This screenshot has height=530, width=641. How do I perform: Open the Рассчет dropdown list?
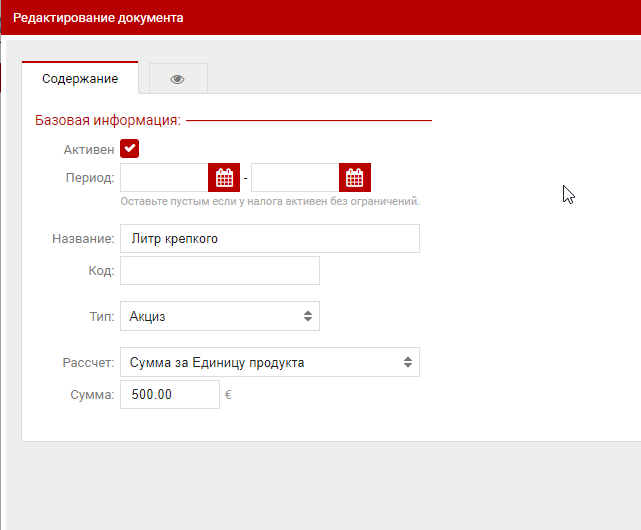269,362
